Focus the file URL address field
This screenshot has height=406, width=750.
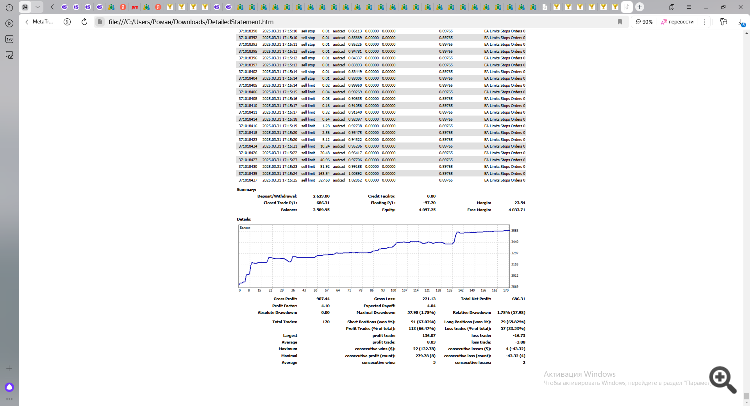click(x=359, y=22)
